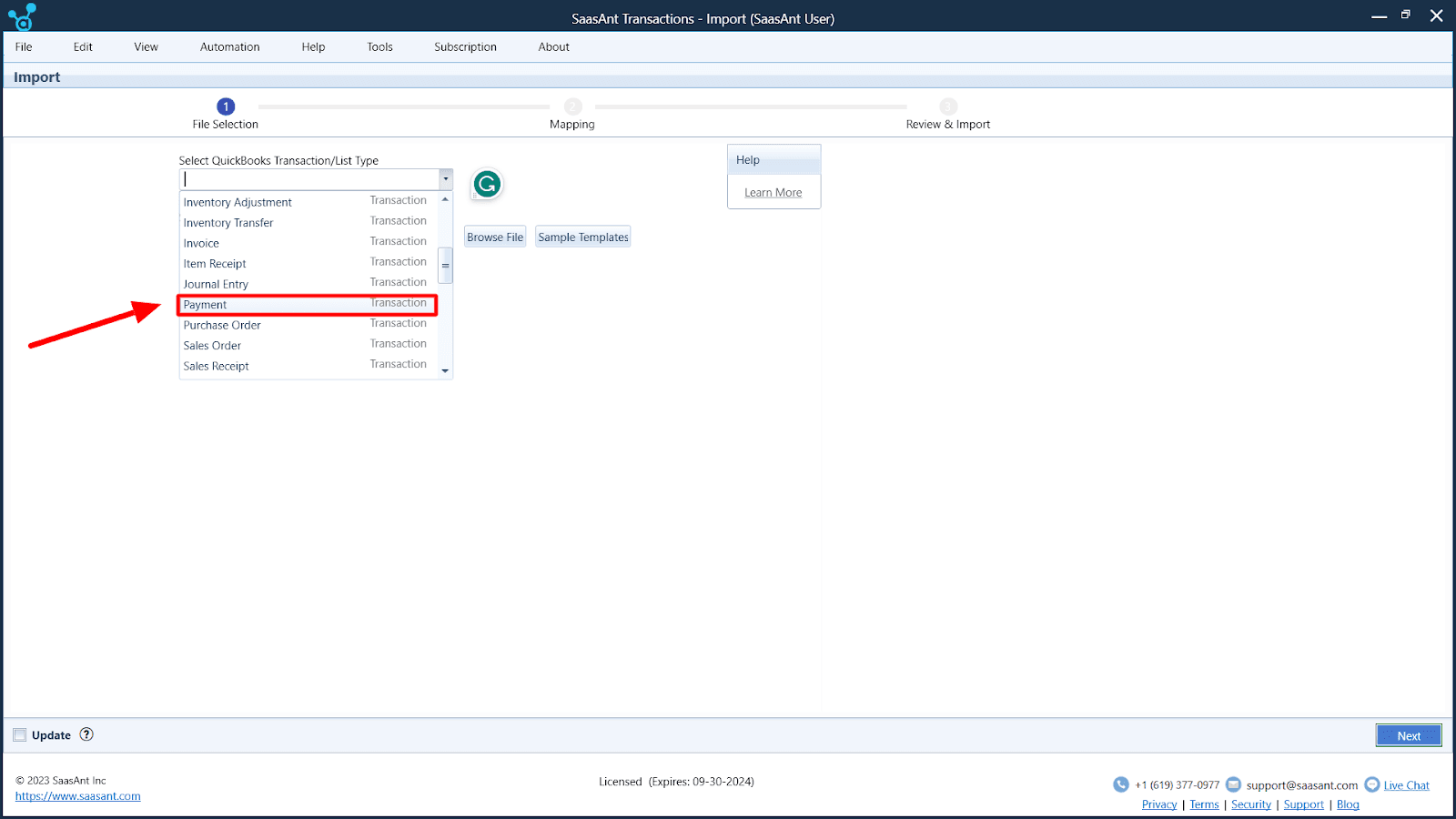Screen dimensions: 1456x819
Task: Open the Blog link
Action: click(x=1348, y=804)
